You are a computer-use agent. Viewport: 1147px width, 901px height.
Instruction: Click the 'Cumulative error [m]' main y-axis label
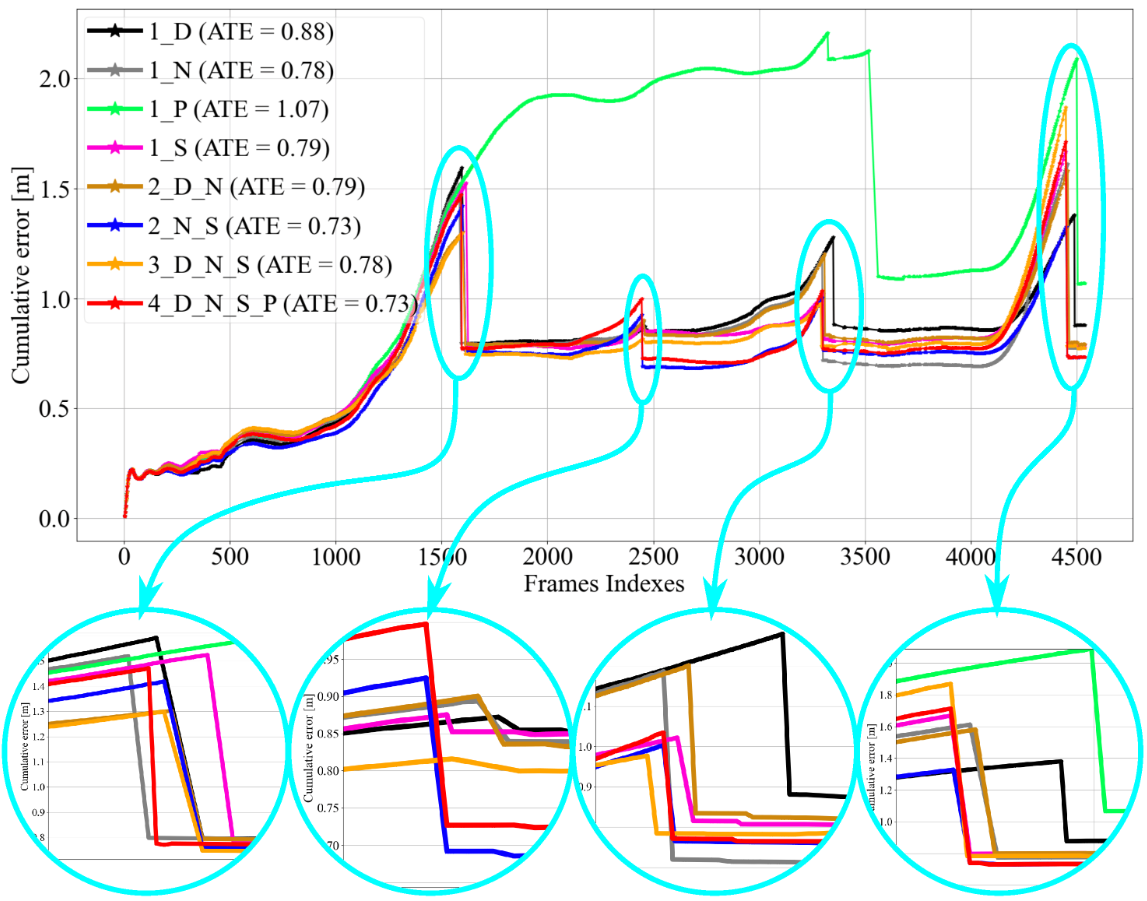(20, 270)
